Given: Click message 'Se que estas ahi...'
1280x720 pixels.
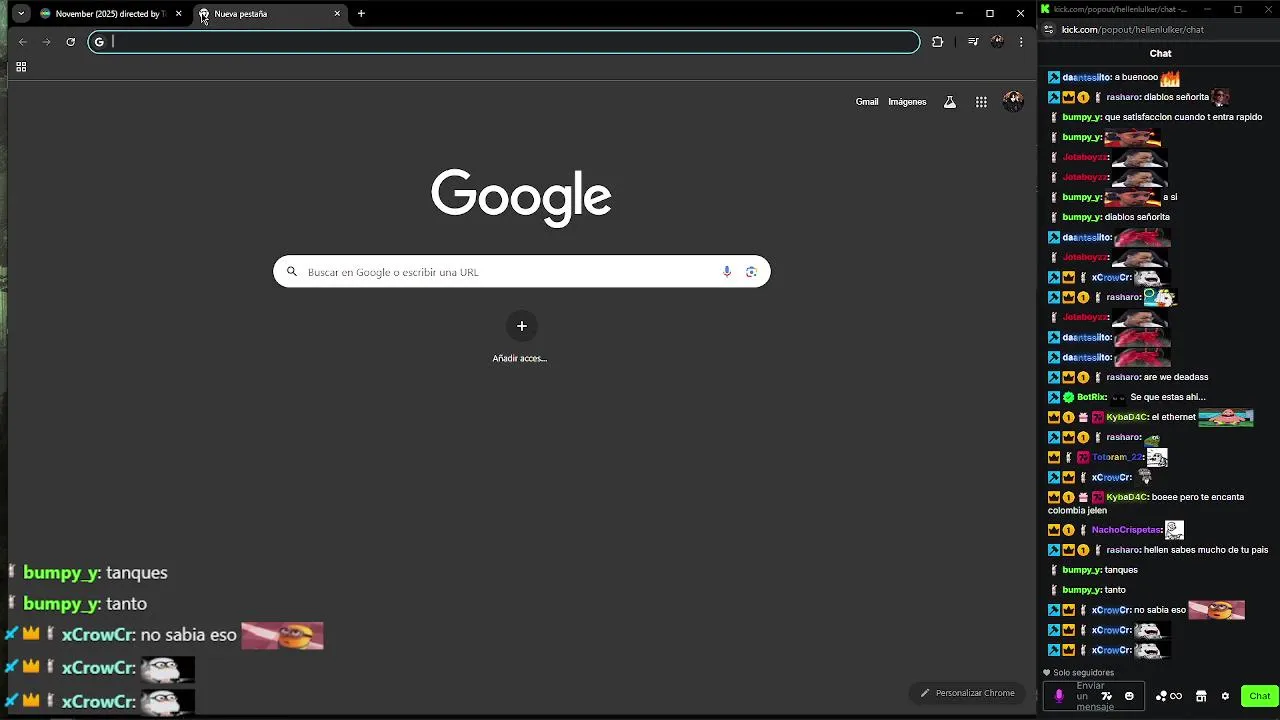Looking at the screenshot, I should pos(1168,397).
